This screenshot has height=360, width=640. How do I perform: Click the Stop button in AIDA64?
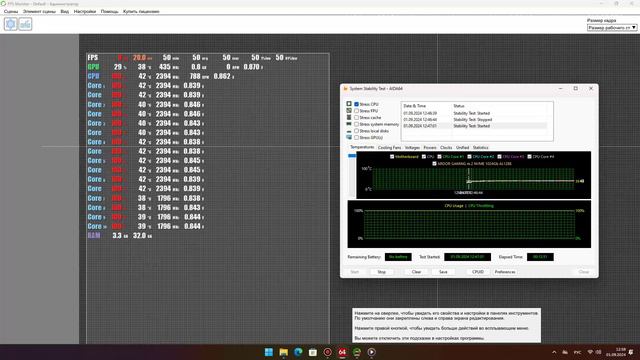(381, 272)
